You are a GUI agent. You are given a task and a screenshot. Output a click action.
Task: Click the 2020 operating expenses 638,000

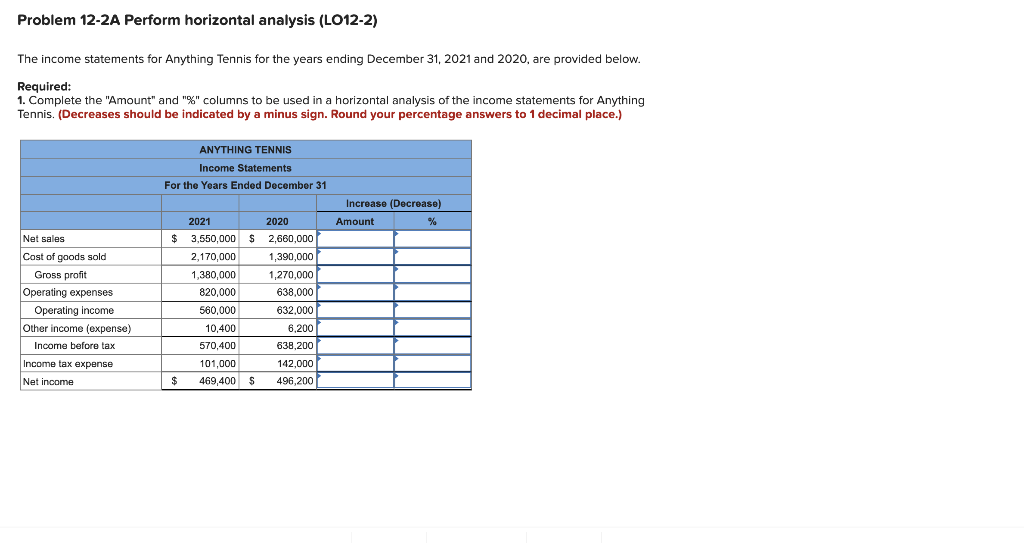pos(295,292)
